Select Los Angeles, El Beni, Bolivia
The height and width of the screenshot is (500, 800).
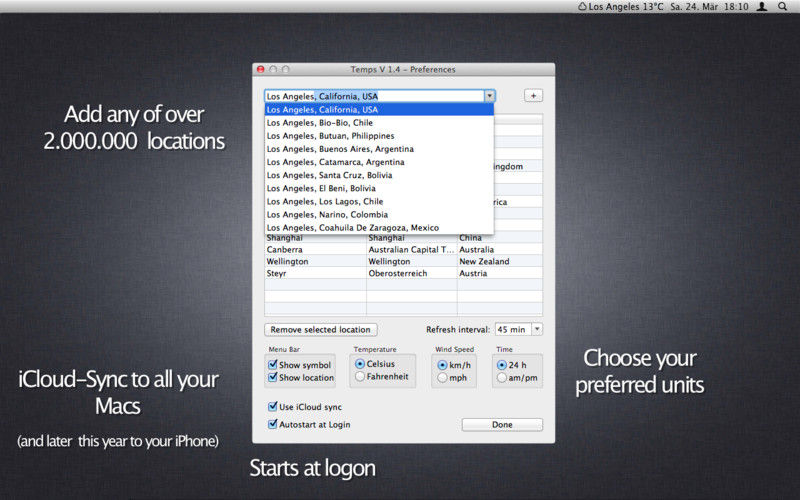point(379,188)
